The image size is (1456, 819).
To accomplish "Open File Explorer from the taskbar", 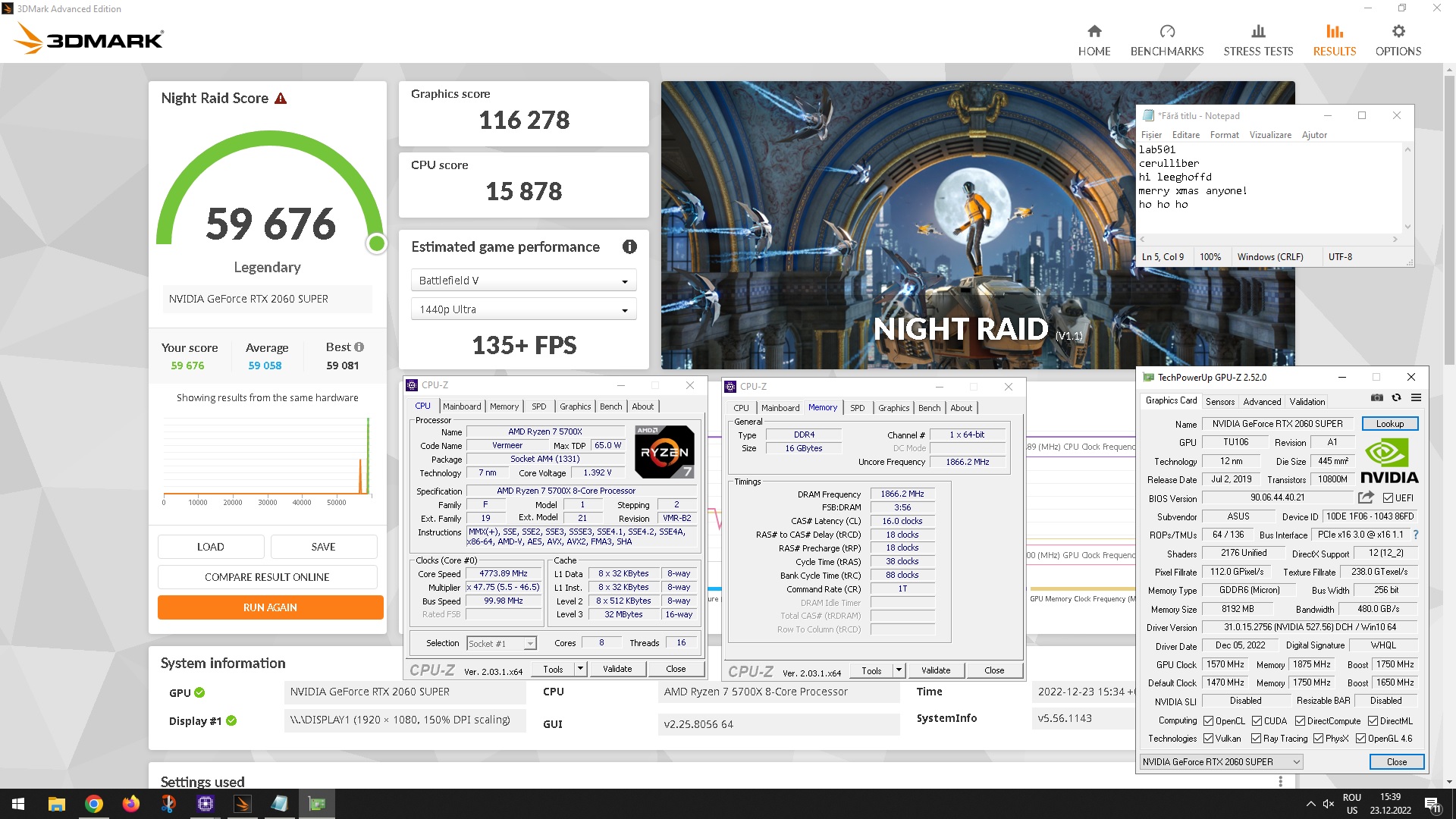I will point(56,804).
